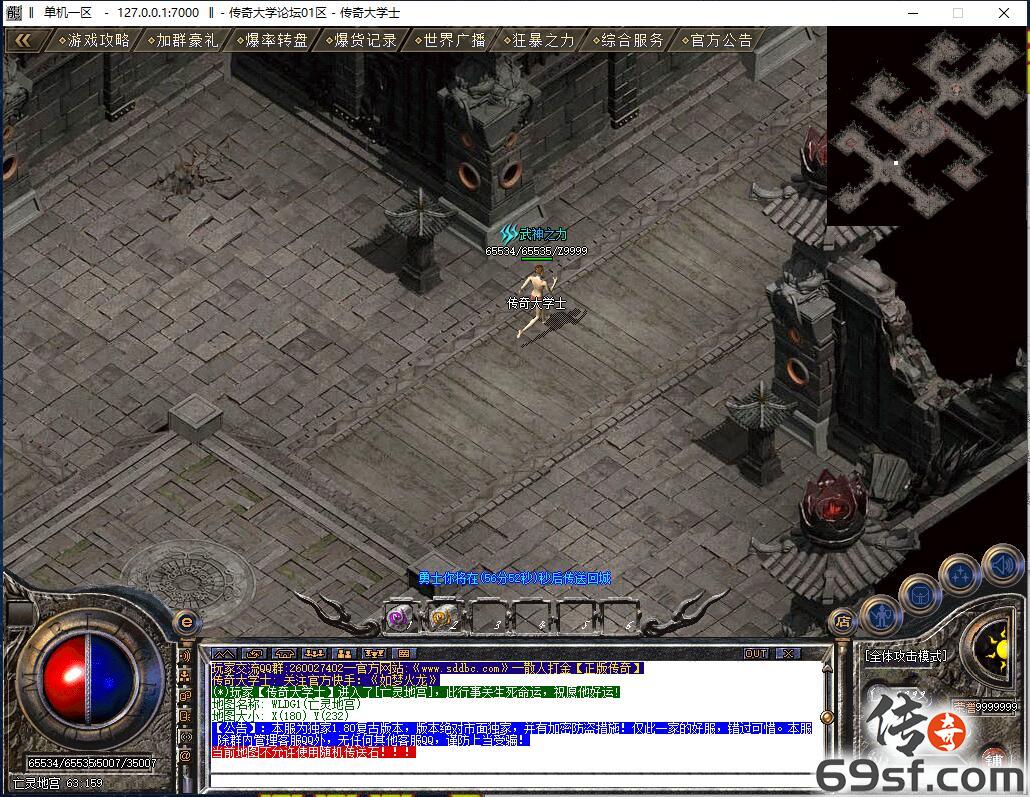Screen dimensions: 1030x797
Task: Click the 地图大小 X(180) Y(232) line
Action: [280, 715]
